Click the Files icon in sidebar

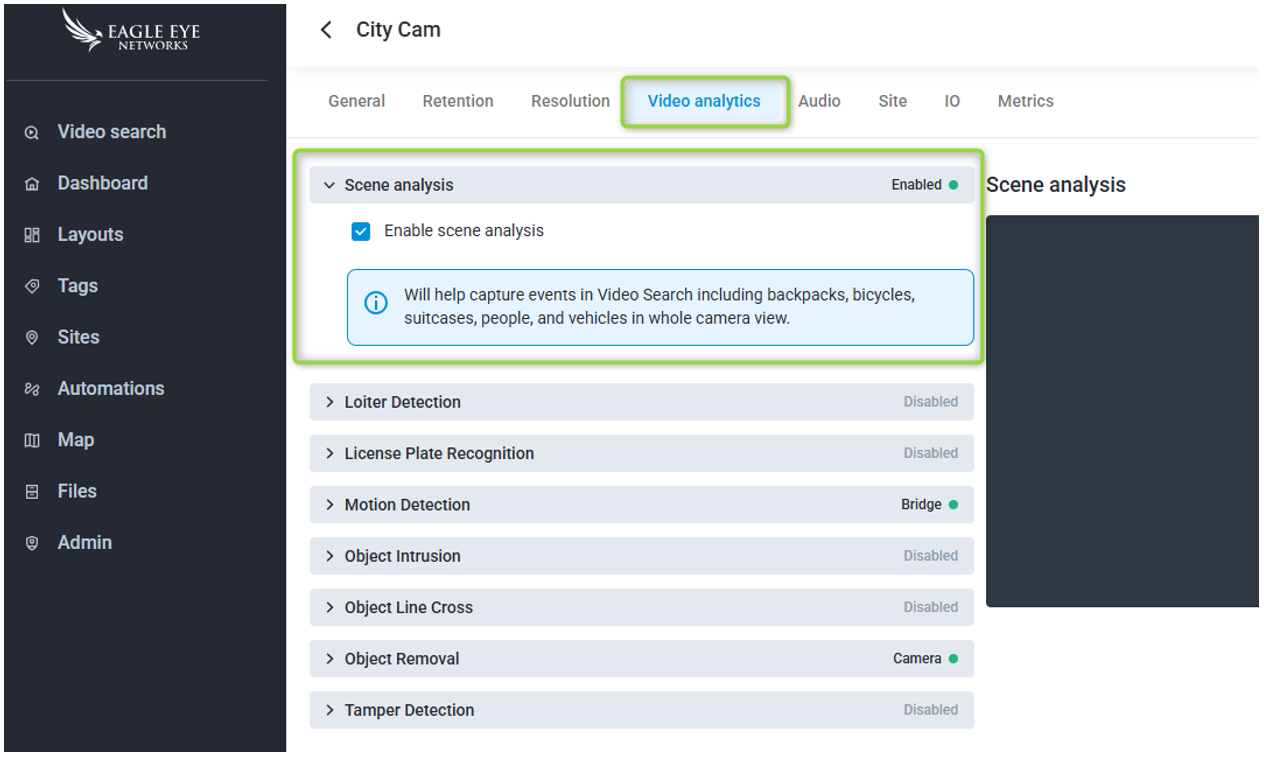[x=32, y=492]
